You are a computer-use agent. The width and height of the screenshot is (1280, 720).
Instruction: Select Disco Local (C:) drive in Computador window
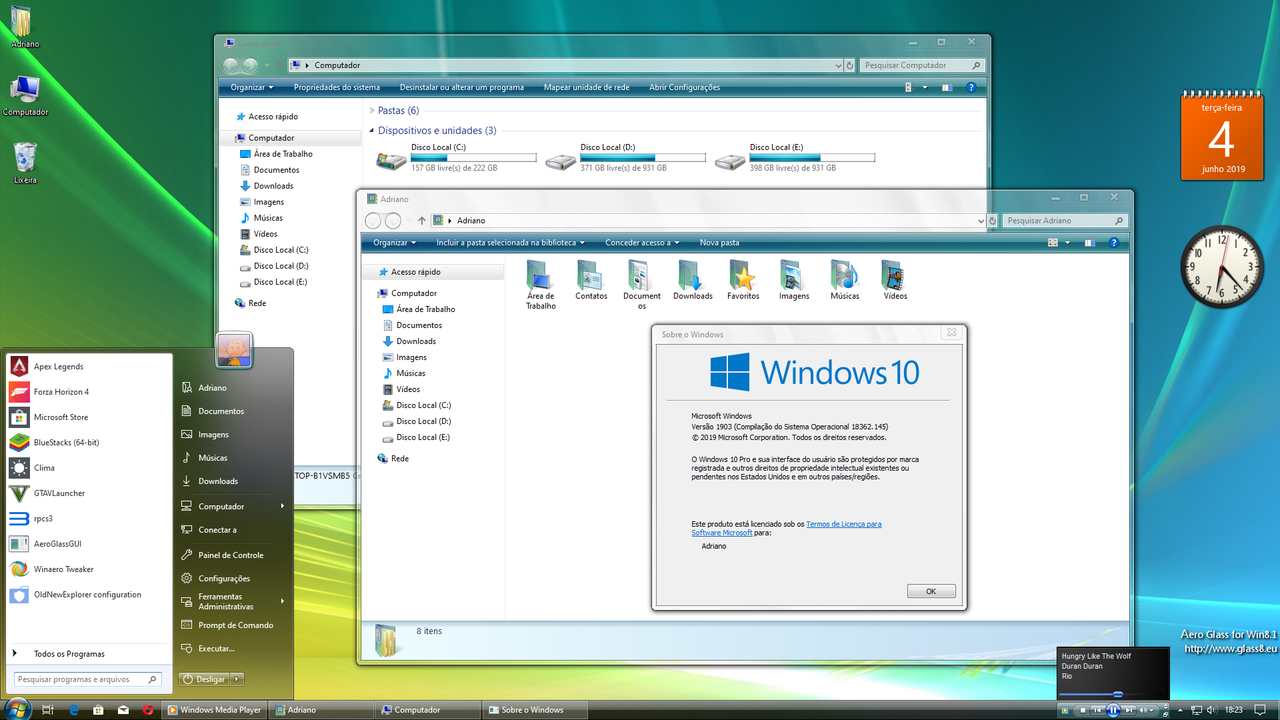pyautogui.click(x=456, y=158)
